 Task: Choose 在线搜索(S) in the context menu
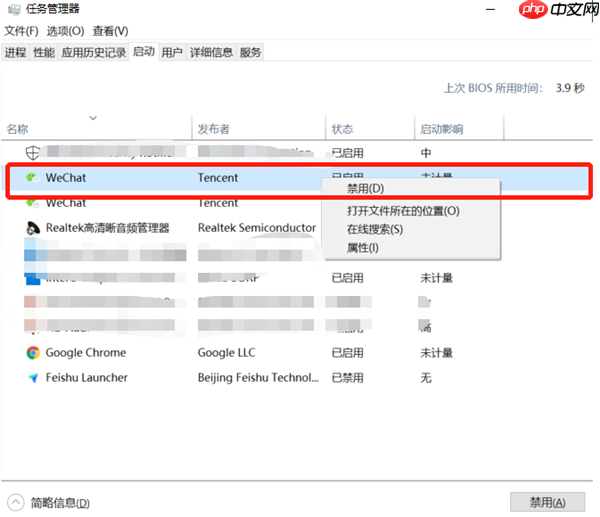411,229
